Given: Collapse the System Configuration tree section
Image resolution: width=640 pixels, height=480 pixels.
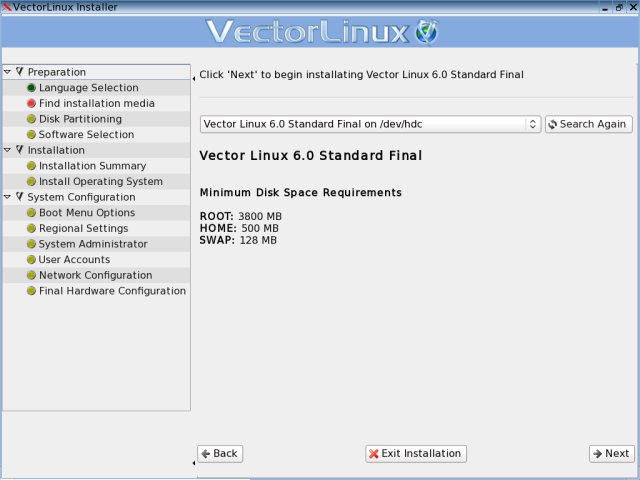Looking at the screenshot, I should (7, 197).
